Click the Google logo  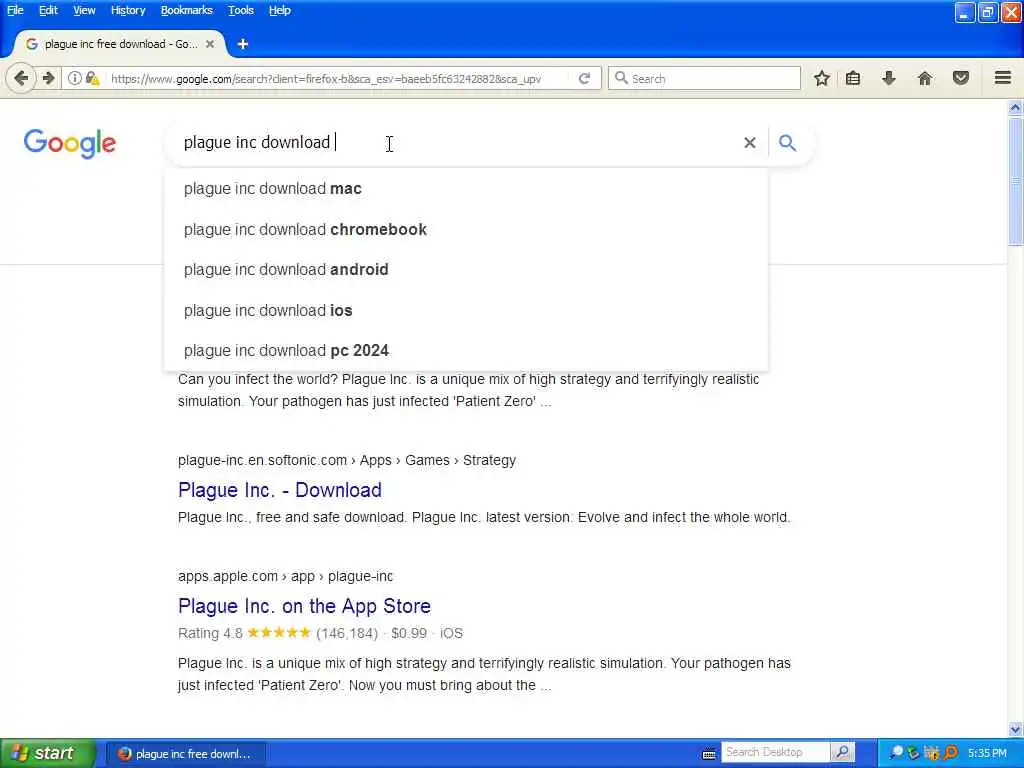click(x=70, y=143)
